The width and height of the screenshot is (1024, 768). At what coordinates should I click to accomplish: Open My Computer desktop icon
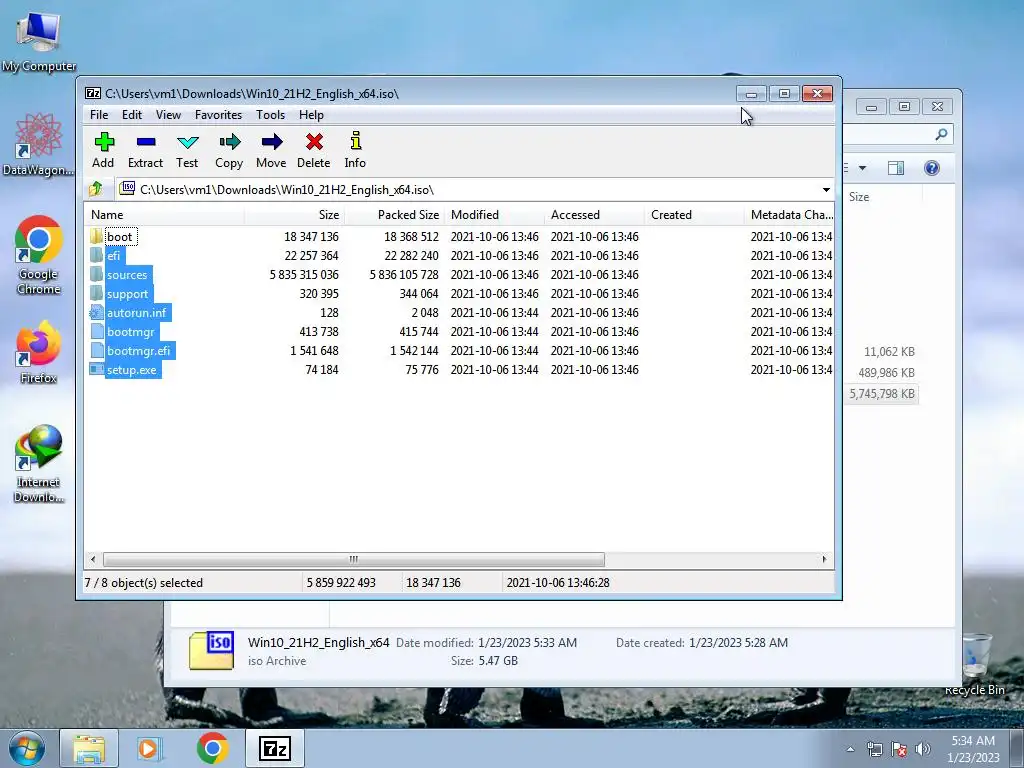[x=39, y=40]
